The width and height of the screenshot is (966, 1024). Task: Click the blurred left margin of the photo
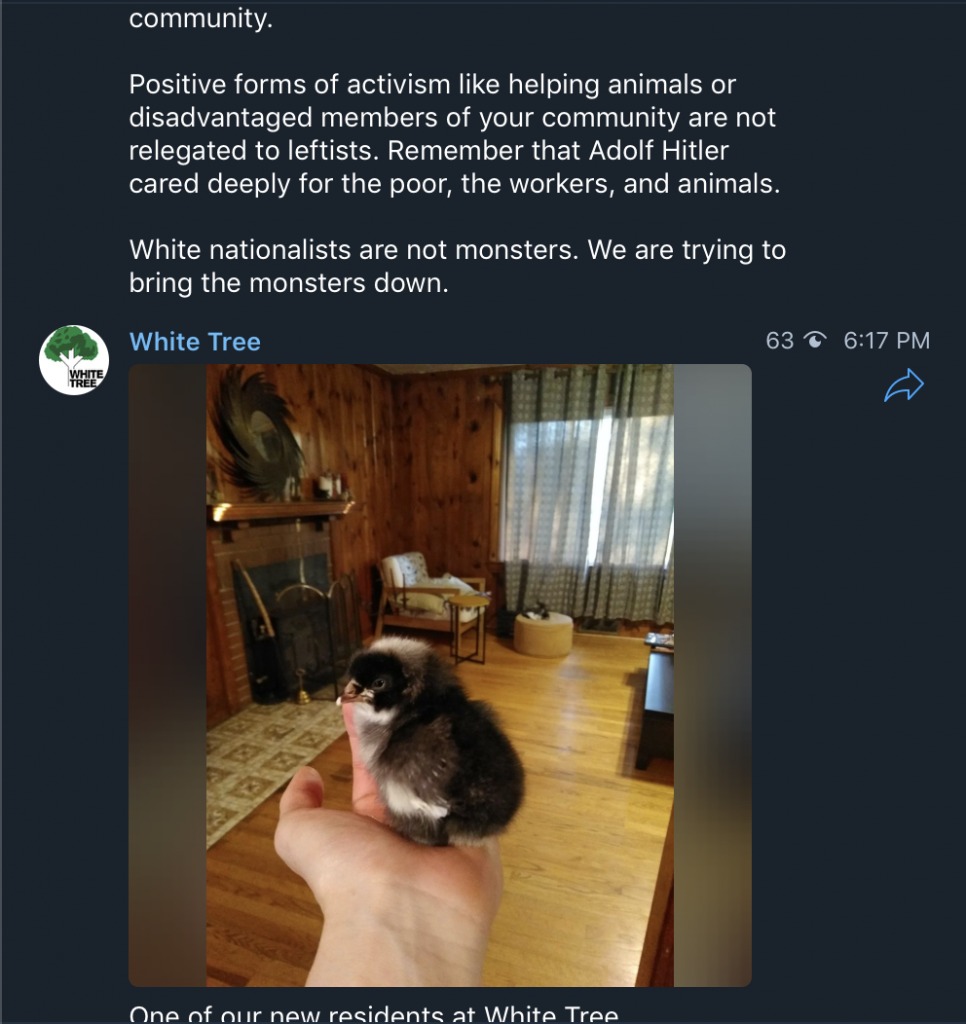pyautogui.click(x=167, y=675)
